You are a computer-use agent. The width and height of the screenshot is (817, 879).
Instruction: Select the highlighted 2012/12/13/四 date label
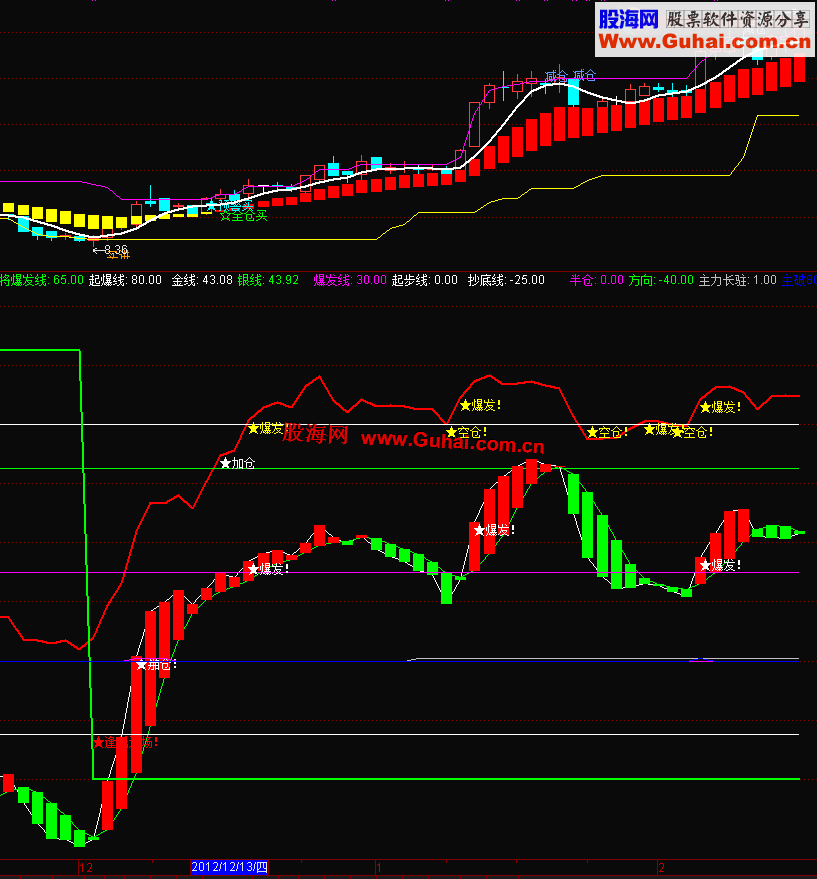click(x=229, y=867)
